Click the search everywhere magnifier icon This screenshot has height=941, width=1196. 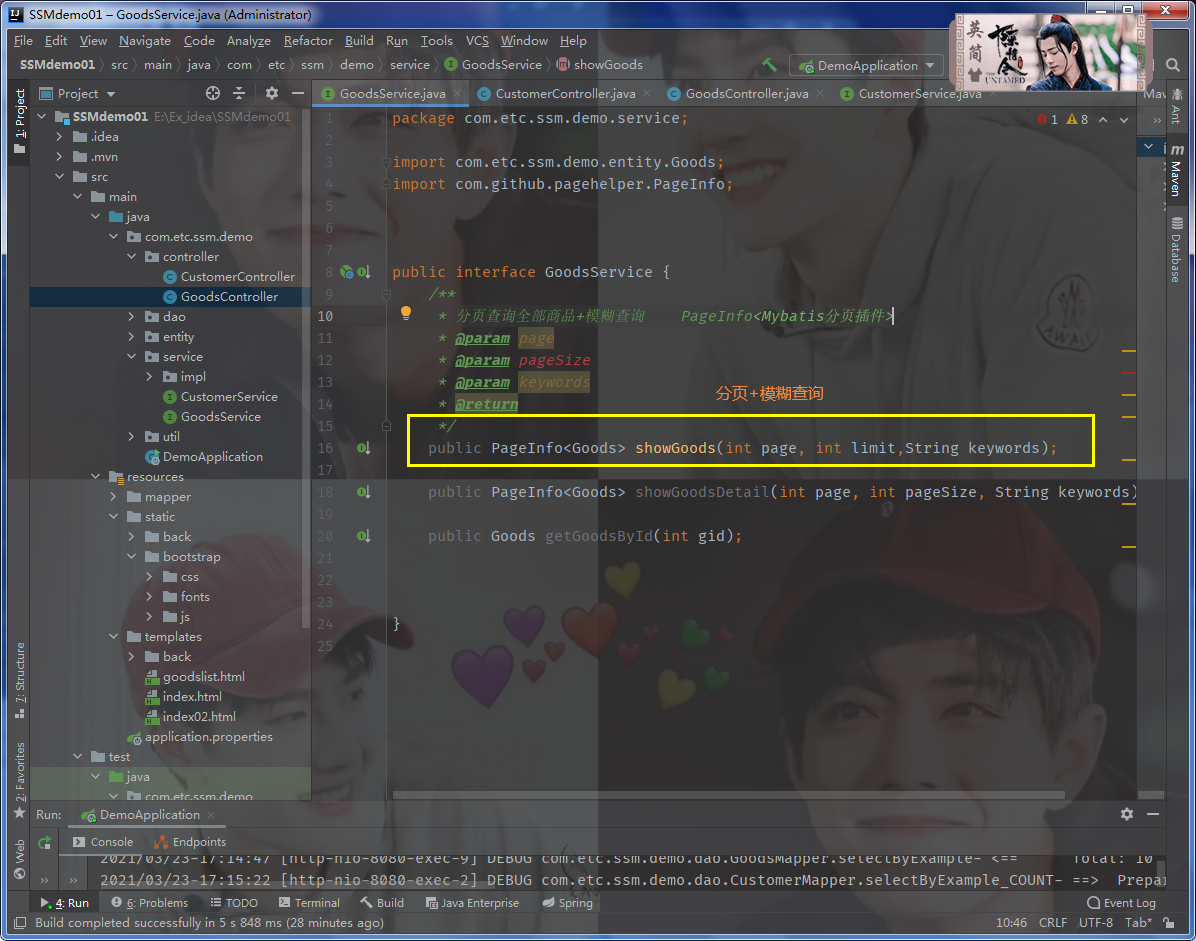click(1173, 66)
